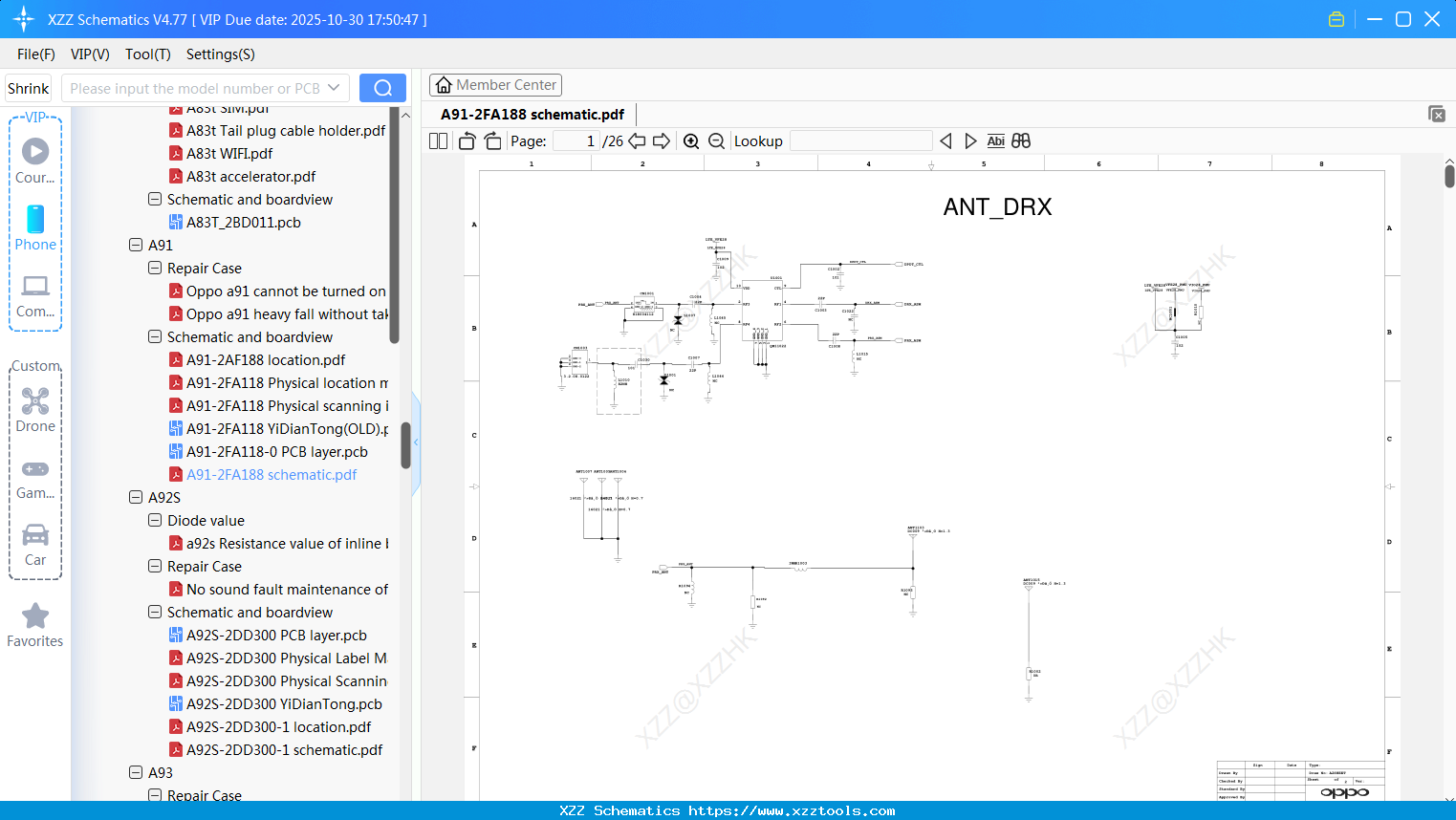Click the binoculars search icon
This screenshot has width=1456, height=820.
pos(1020,140)
